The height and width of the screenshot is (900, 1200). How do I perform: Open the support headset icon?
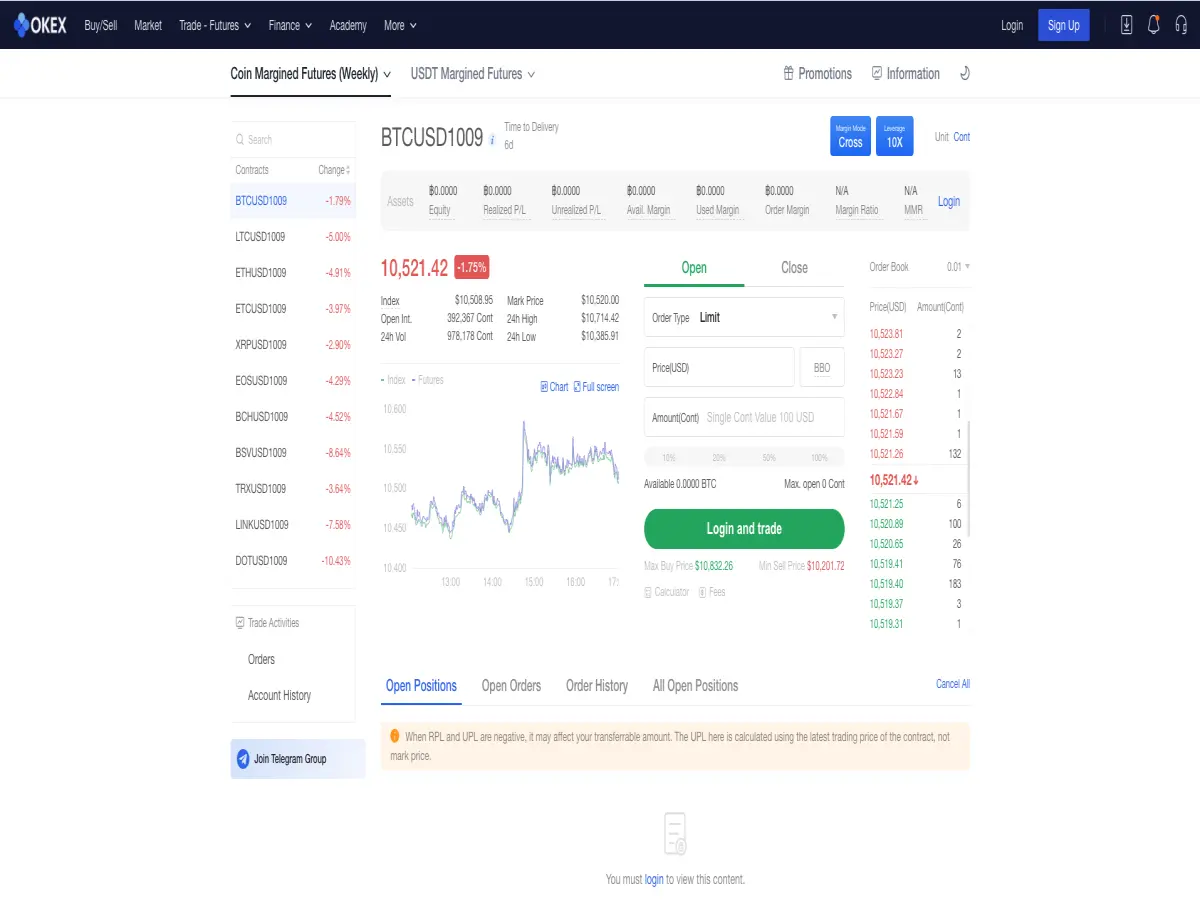point(1181,25)
